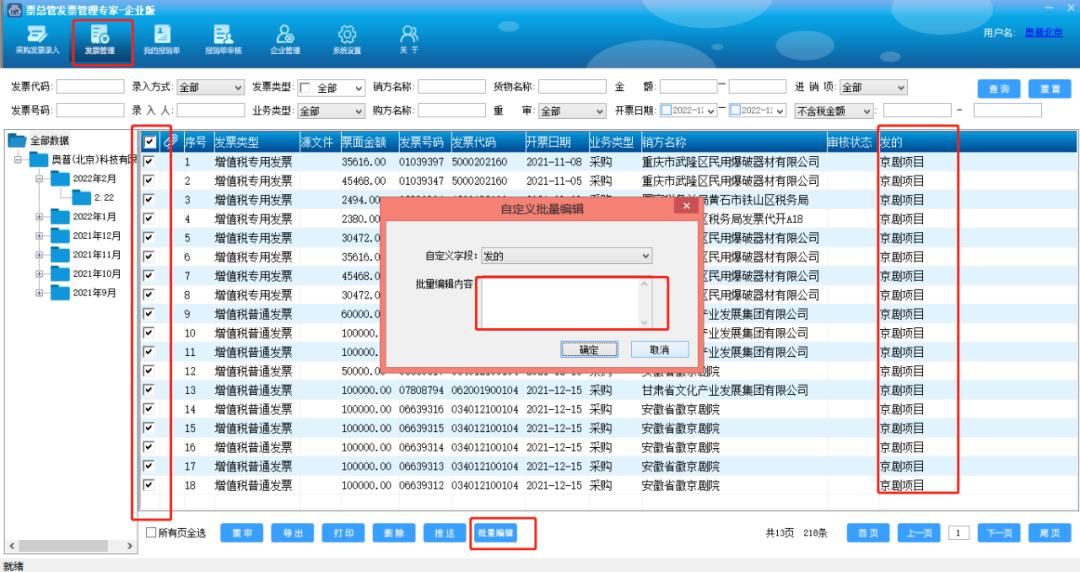
Task: Click the tree panel horizontal scrollbar
Action: [62, 545]
